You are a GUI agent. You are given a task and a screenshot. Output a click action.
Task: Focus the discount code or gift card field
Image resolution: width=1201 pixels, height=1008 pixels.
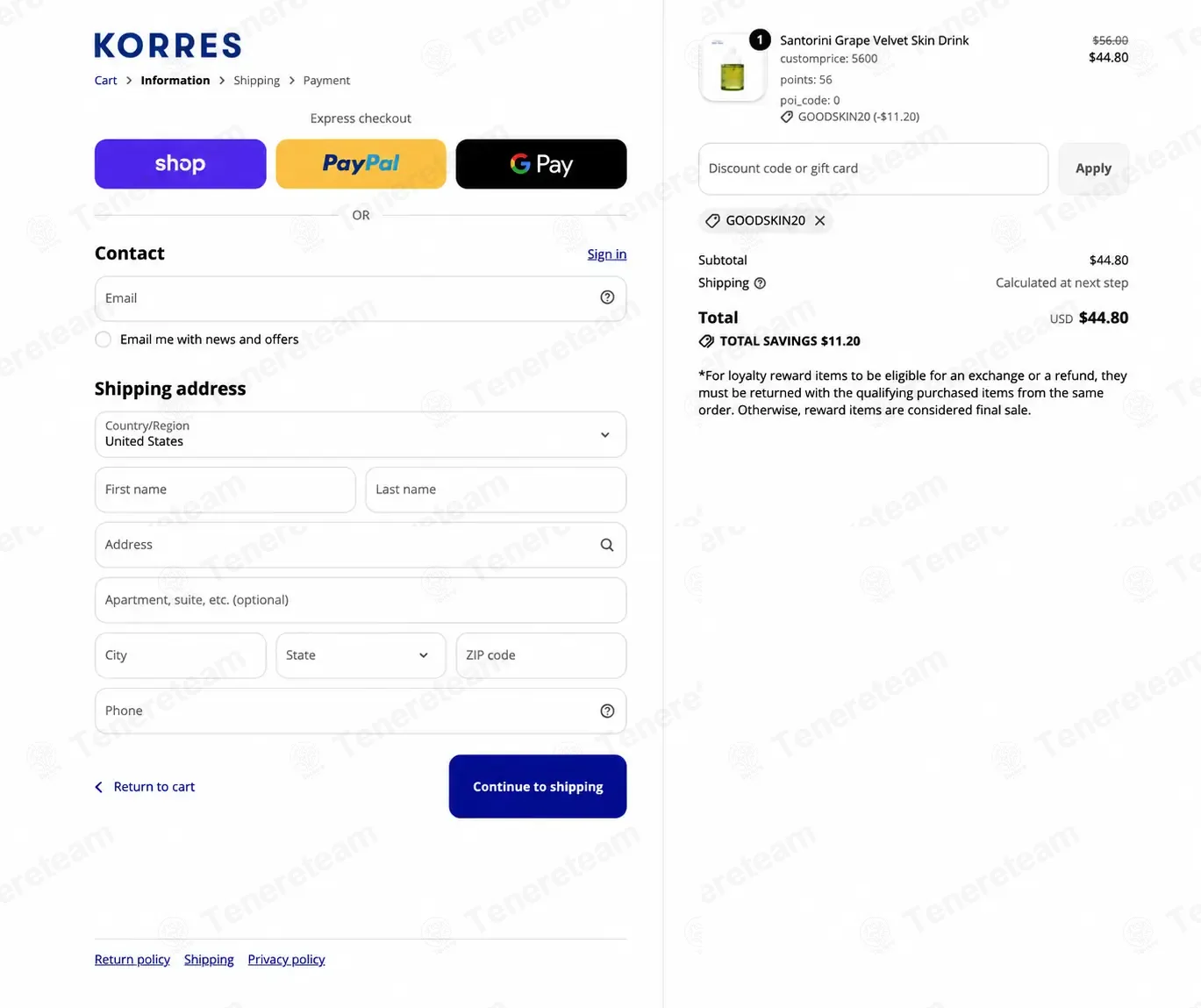pyautogui.click(x=873, y=168)
